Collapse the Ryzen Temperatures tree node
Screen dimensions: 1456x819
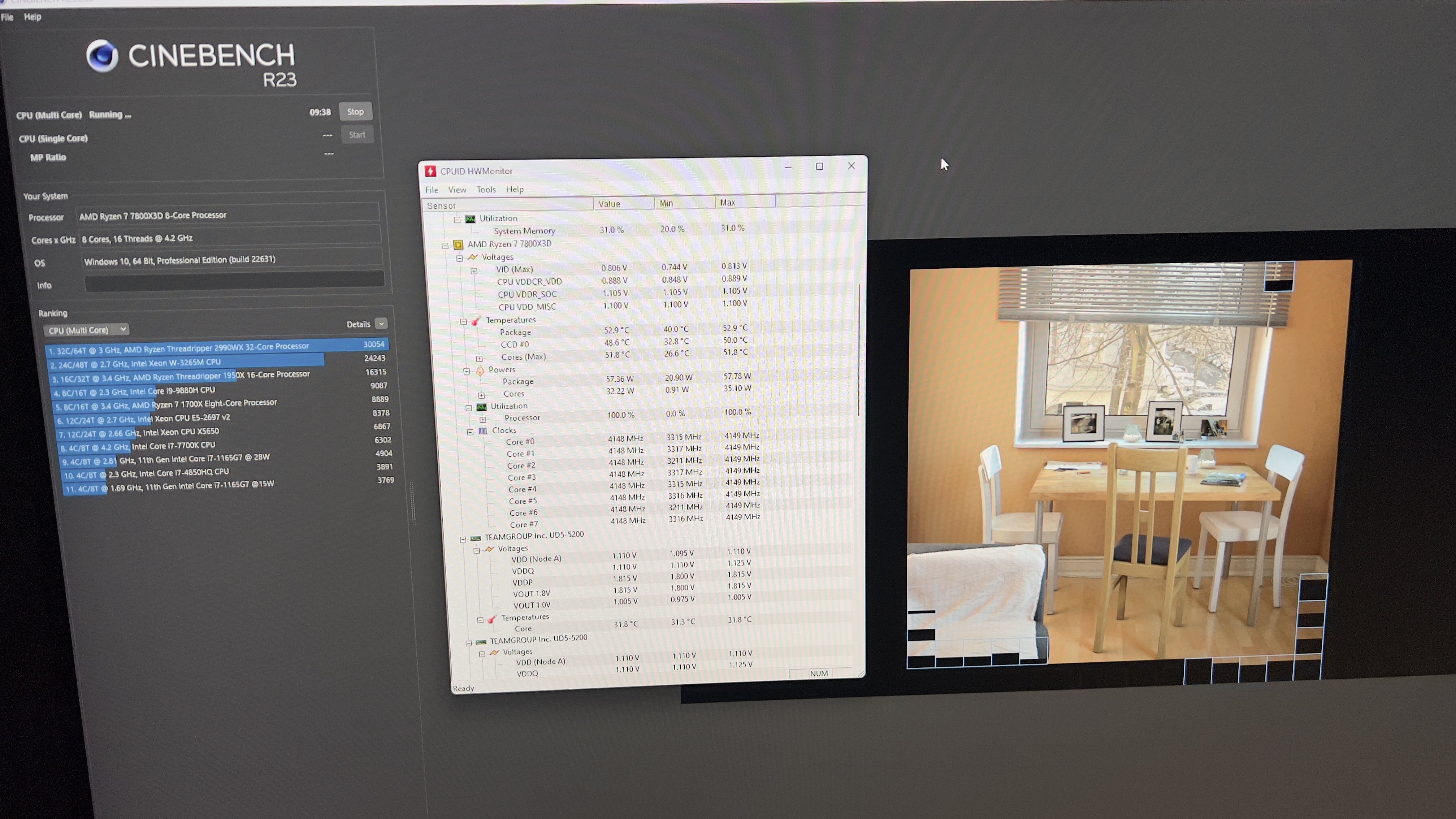pyautogui.click(x=463, y=322)
